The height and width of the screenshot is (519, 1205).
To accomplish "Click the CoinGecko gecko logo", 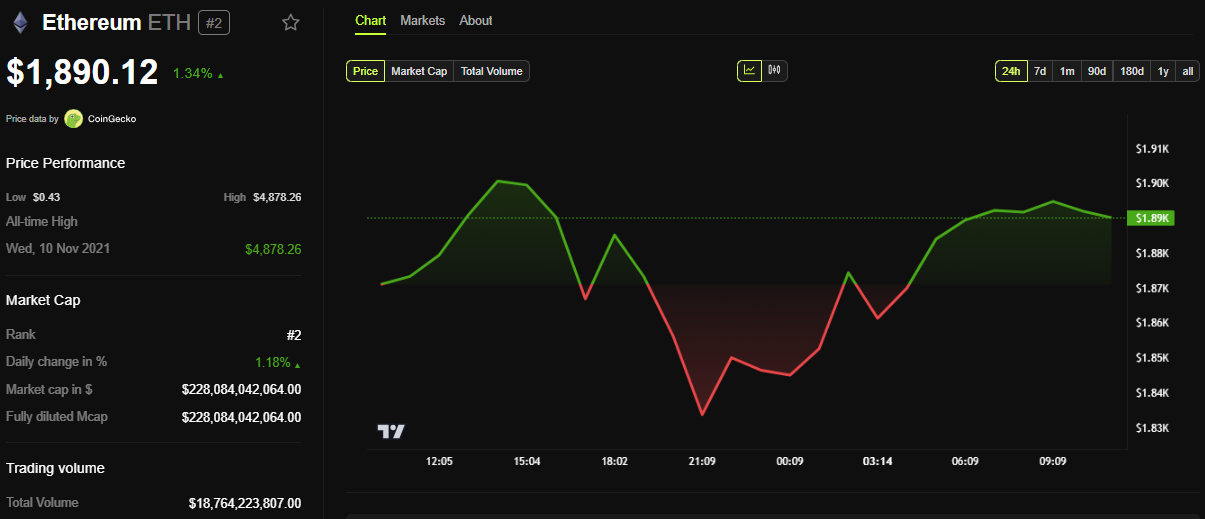I will 73,119.
